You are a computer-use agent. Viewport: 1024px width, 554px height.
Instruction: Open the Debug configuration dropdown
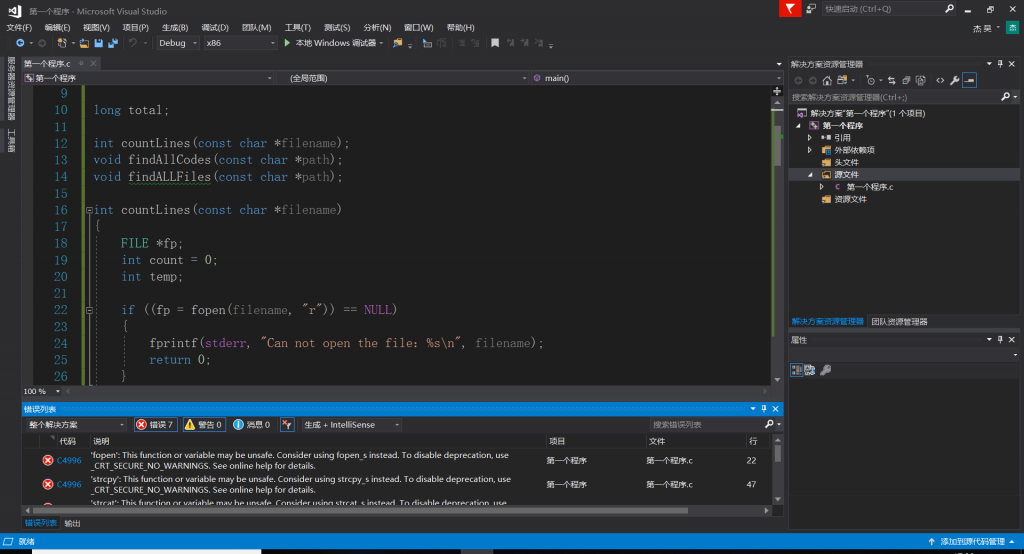(178, 43)
